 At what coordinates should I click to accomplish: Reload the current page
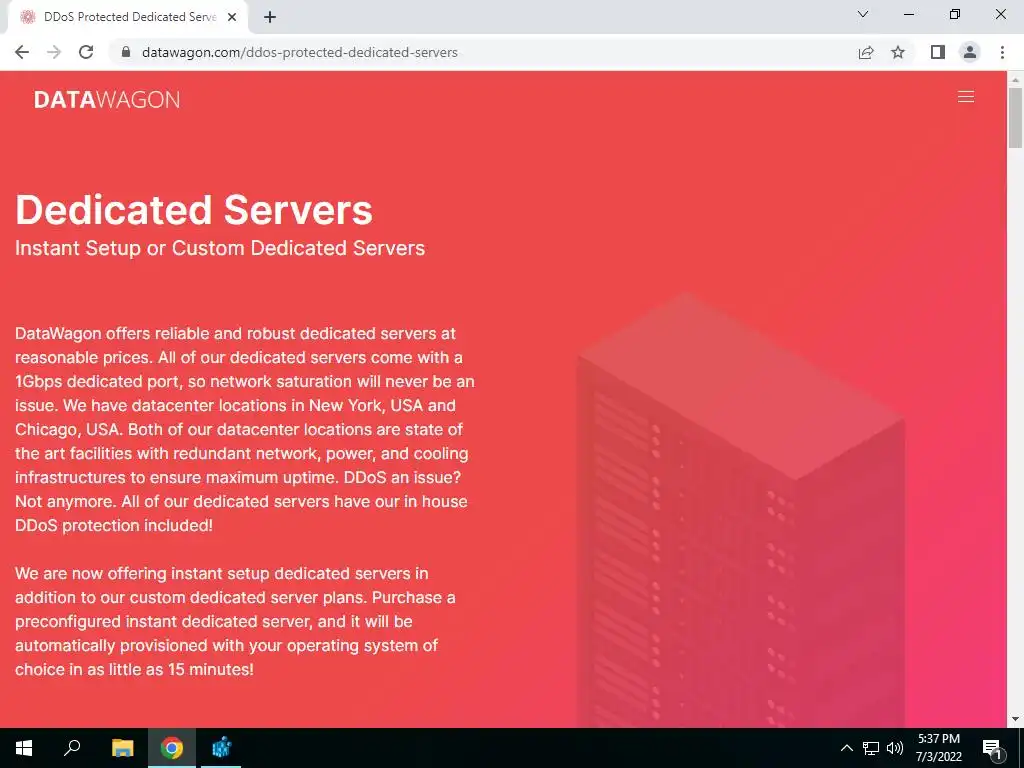[86, 52]
